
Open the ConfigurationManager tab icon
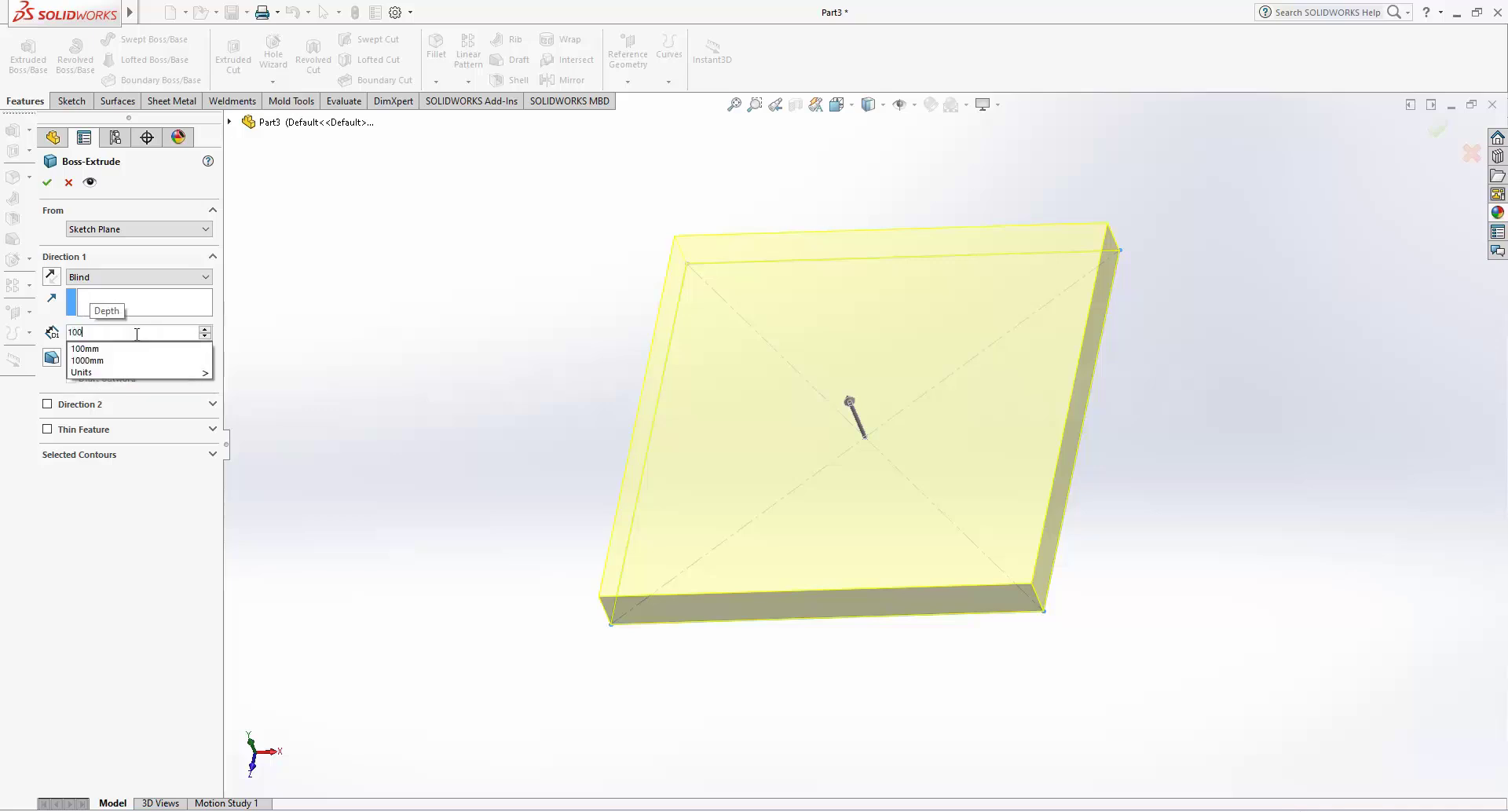(x=115, y=137)
